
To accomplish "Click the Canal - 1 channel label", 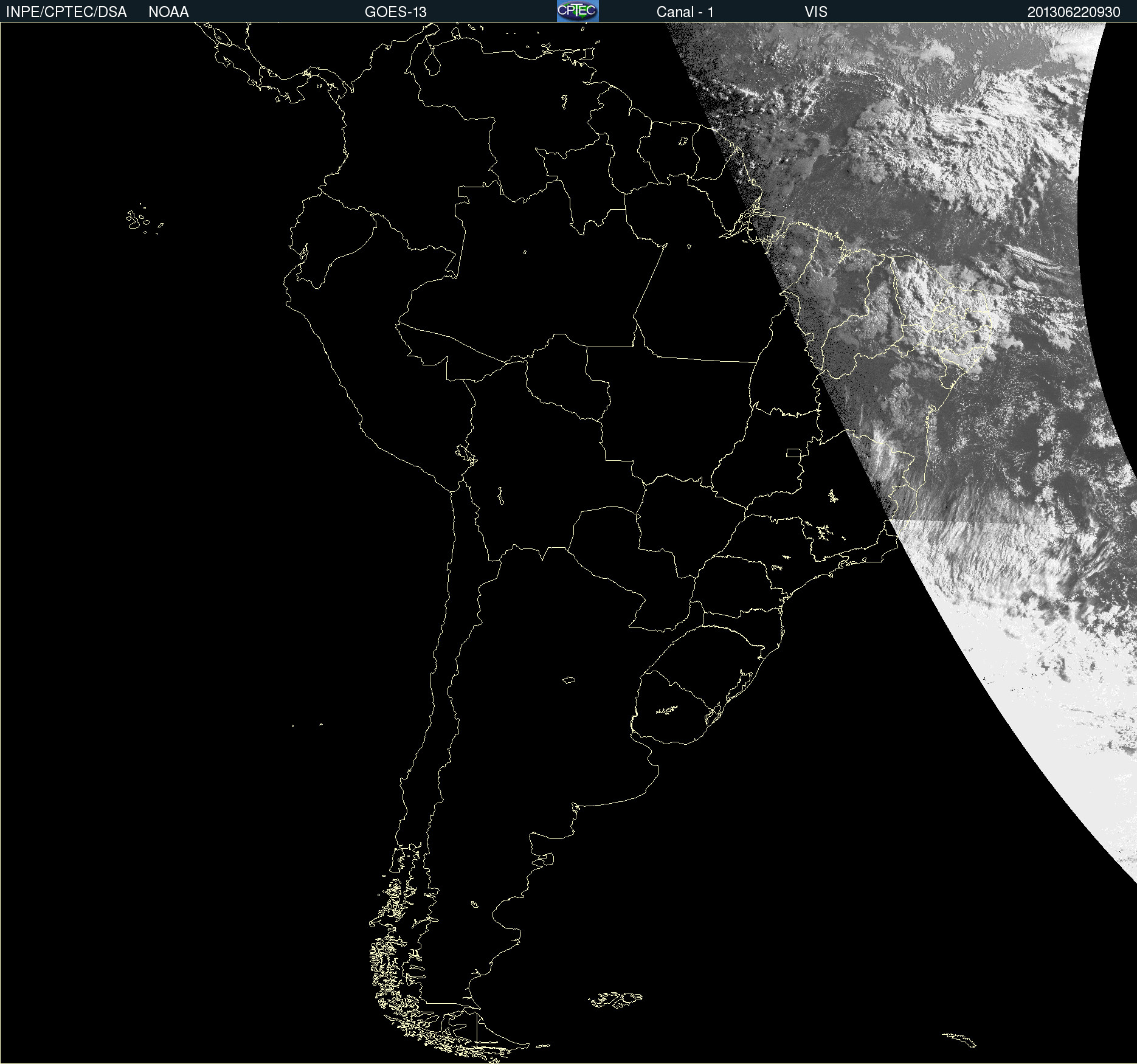I will coord(685,12).
